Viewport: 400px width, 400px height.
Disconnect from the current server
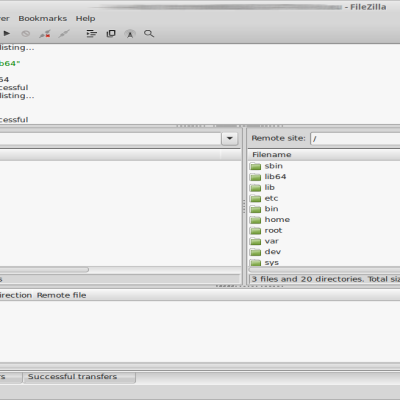[x=45, y=34]
